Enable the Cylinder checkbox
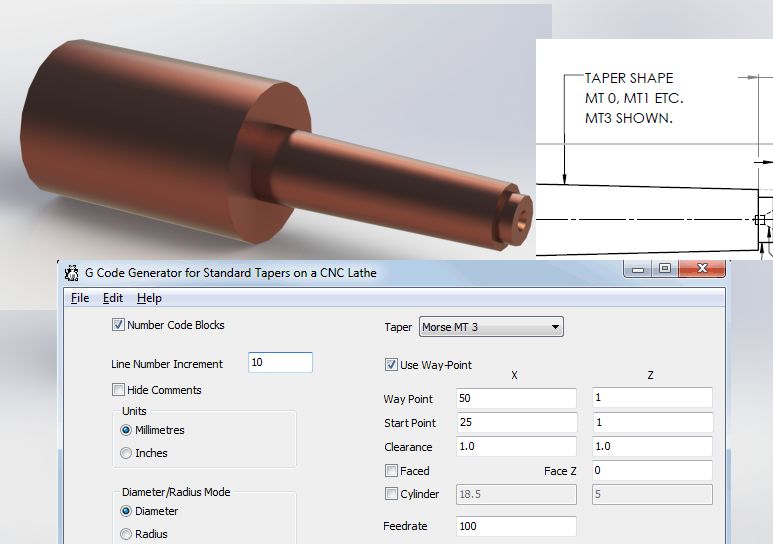This screenshot has height=544, width=773. pyautogui.click(x=391, y=493)
